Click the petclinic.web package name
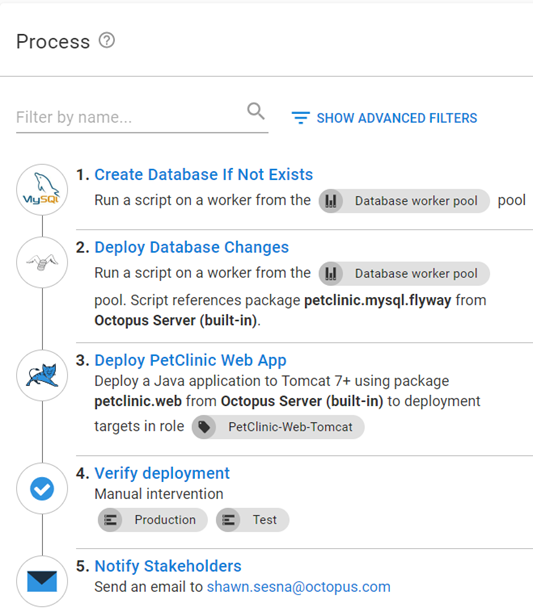This screenshot has width=533, height=616. tap(138, 402)
